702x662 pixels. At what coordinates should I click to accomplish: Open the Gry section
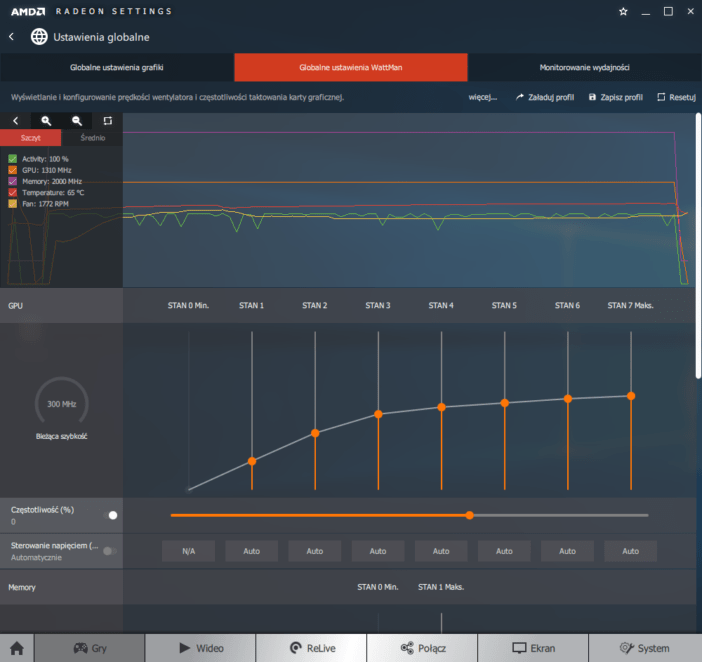[90, 648]
